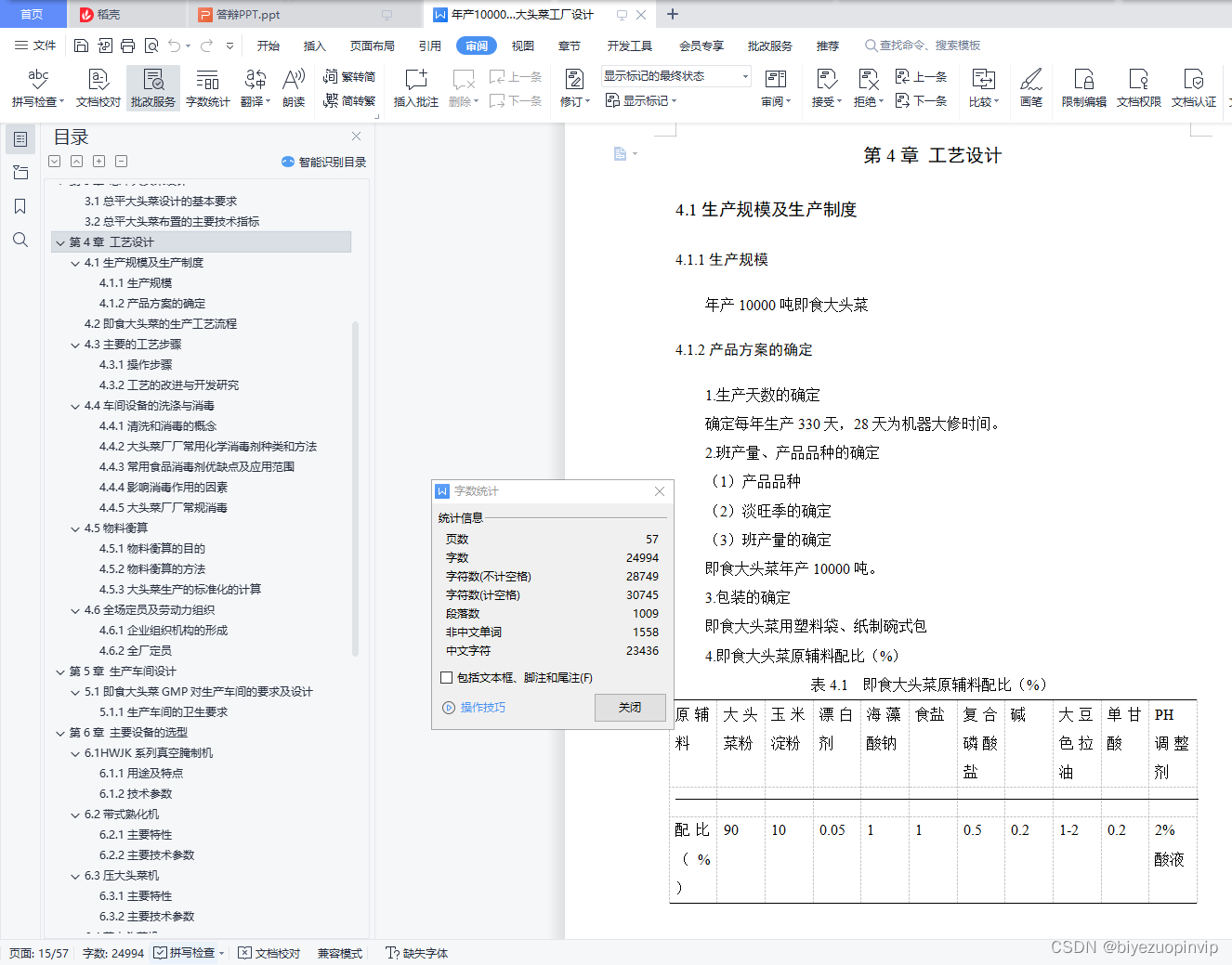The width and height of the screenshot is (1232, 965).
Task: Open the spell check (拼写检查) tool
Action: 38,88
